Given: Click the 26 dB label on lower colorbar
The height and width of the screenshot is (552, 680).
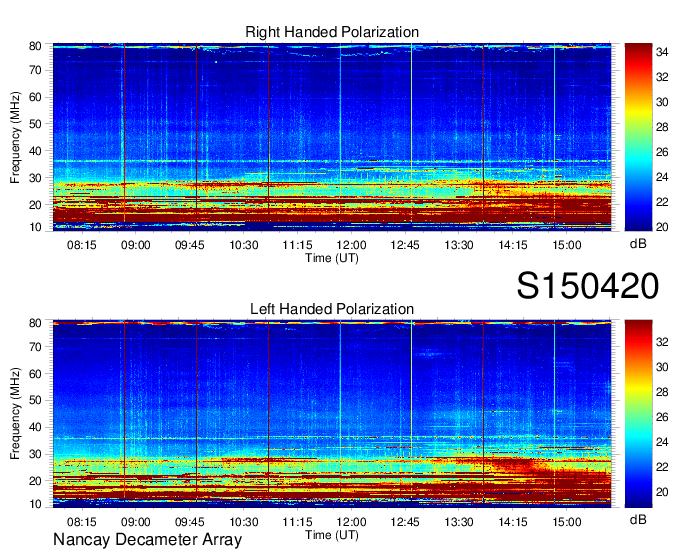Looking at the screenshot, I should 662,417.
